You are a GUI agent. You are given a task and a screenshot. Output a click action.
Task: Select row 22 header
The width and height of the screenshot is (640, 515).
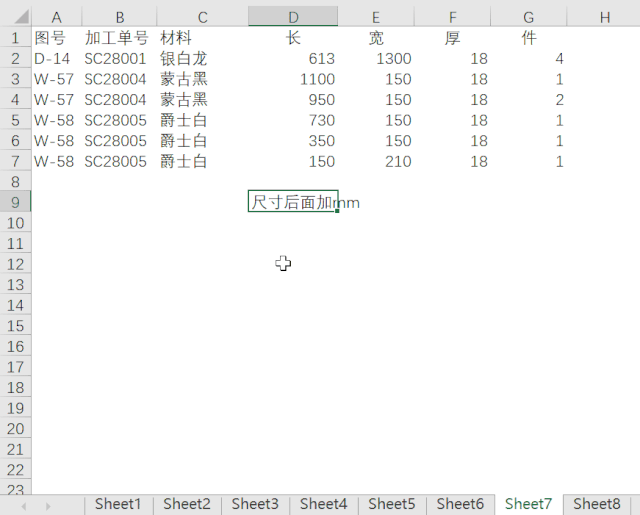pos(16,470)
